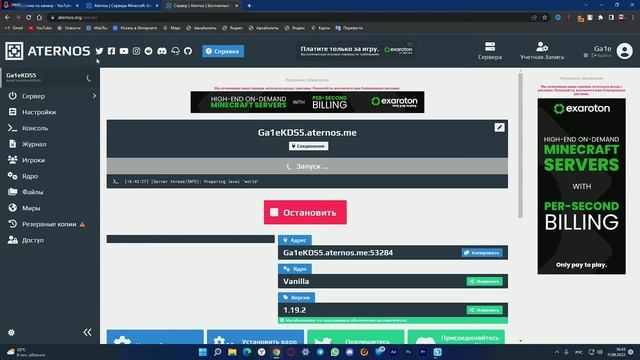Click the red Остановить stop button
Screen dimensions: 640x360
(x=305, y=212)
